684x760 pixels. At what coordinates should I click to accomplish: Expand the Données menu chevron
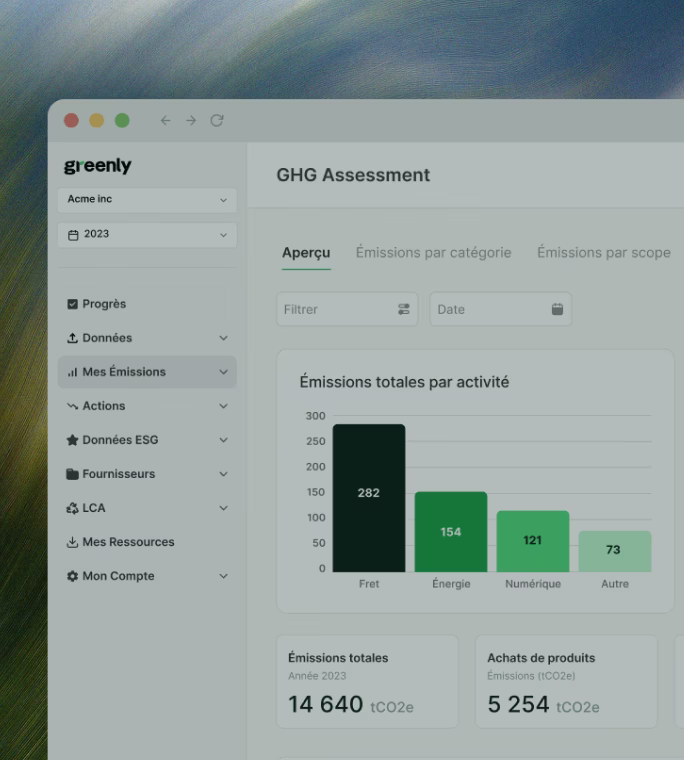click(223, 338)
